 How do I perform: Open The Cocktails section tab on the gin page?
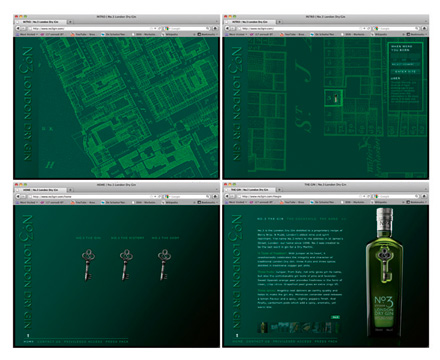click(x=302, y=219)
